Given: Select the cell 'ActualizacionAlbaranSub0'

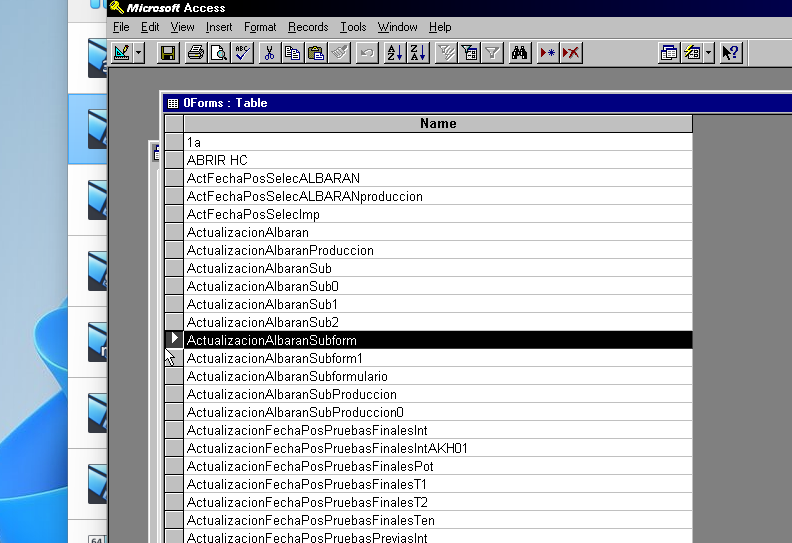Looking at the screenshot, I should [438, 286].
